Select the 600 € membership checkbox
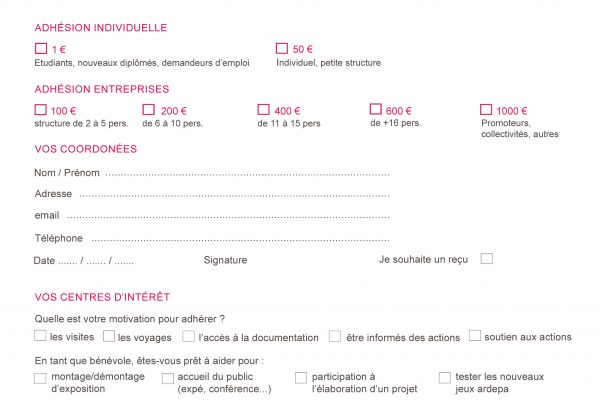 (x=375, y=109)
